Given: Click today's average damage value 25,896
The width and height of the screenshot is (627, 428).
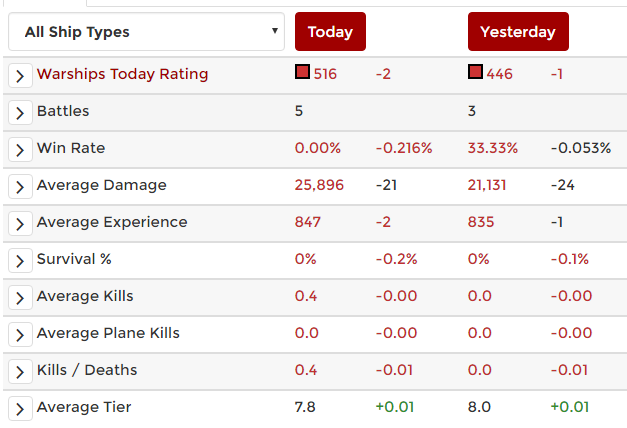Looking at the screenshot, I should pyautogui.click(x=319, y=185).
